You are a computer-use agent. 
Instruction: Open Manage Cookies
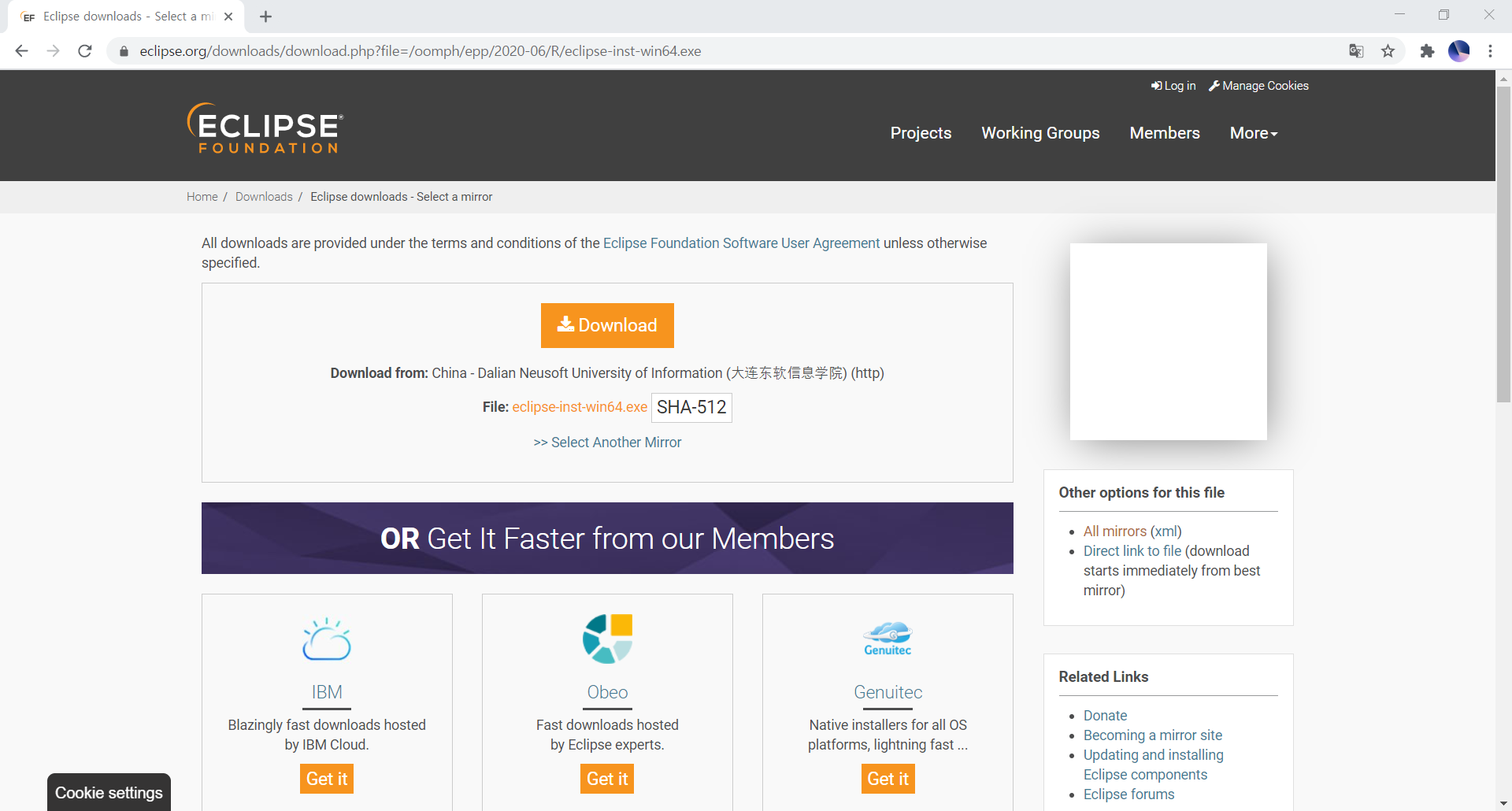click(x=1258, y=86)
